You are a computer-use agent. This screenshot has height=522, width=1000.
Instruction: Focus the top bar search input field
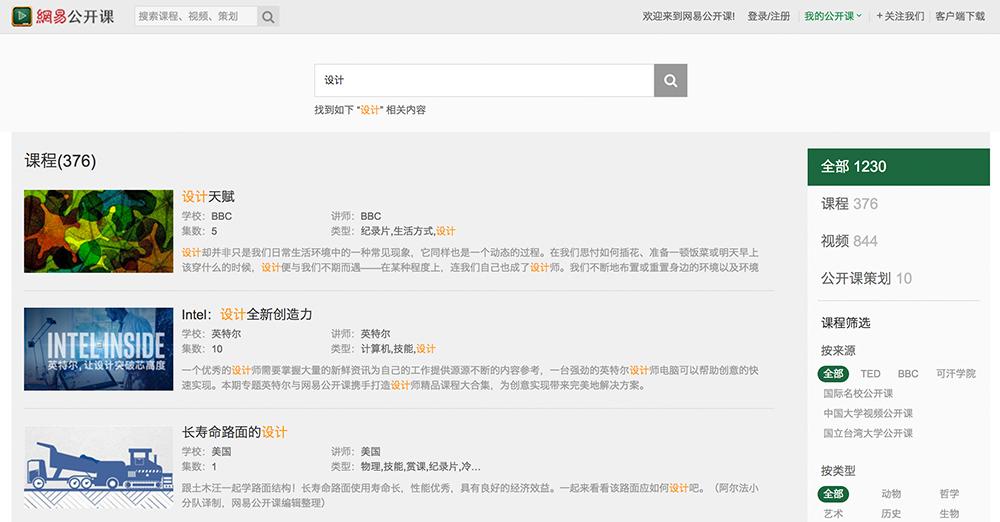[196, 17]
